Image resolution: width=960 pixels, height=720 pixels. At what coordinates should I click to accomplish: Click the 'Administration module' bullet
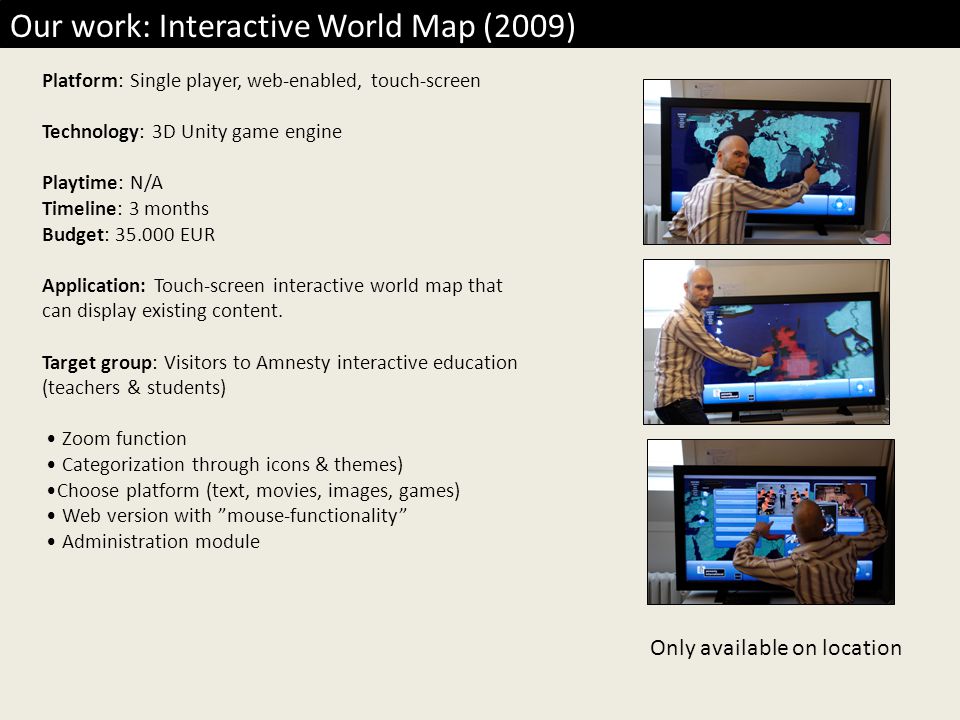point(154,541)
